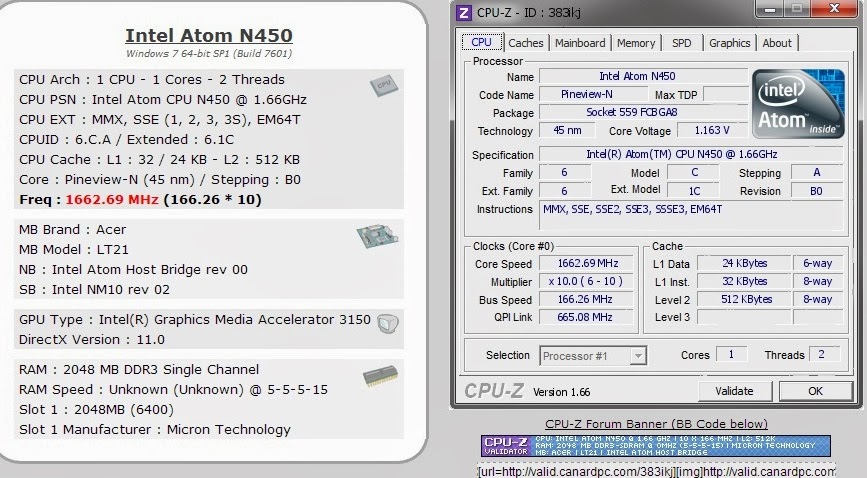Click the Slot 1 : 2048MB (6400) line
The height and width of the screenshot is (478, 867).
(x=96, y=409)
